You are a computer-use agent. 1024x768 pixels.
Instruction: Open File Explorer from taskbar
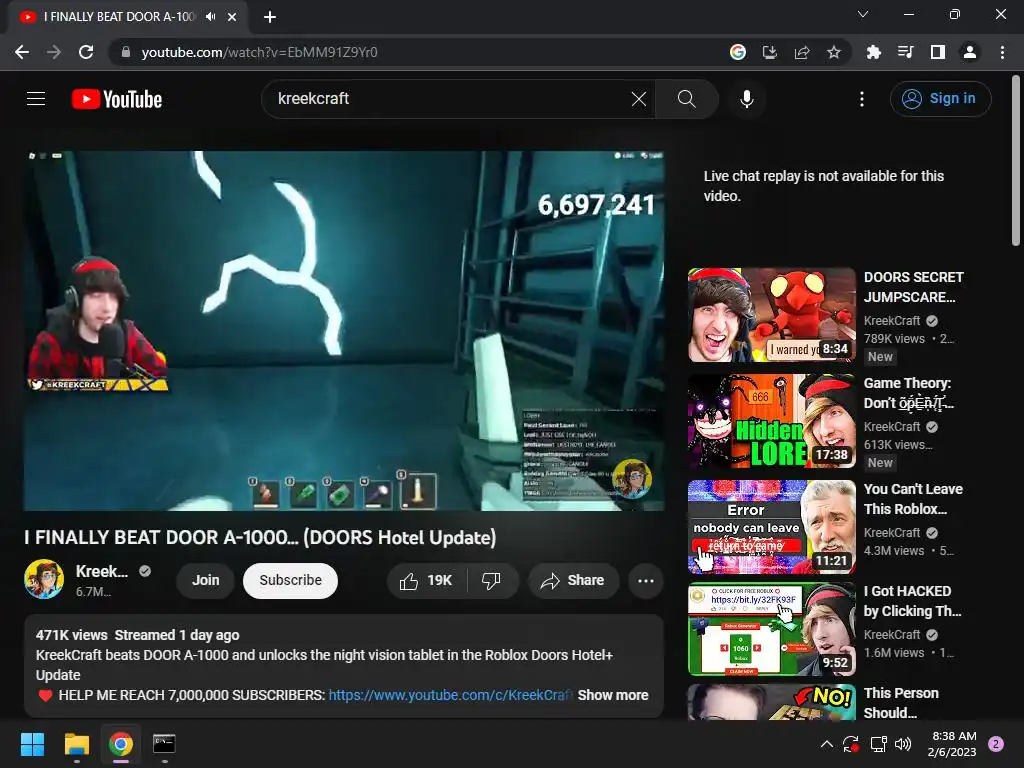[76, 744]
